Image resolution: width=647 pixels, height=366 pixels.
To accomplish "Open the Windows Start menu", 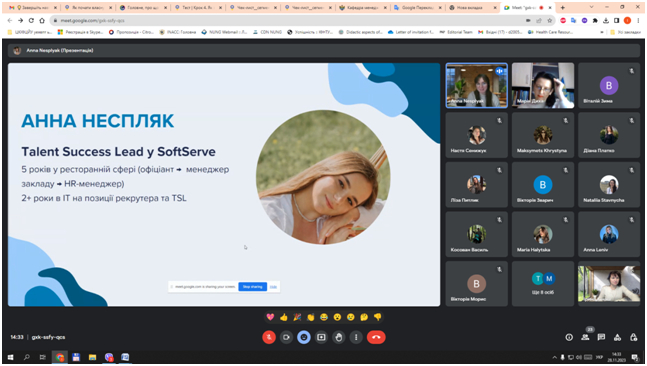I will point(10,357).
